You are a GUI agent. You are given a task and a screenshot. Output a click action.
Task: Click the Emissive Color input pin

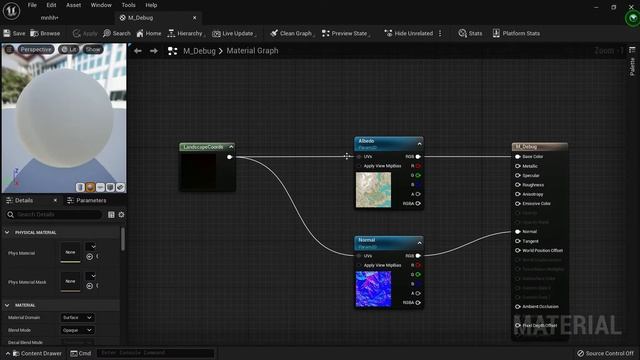pos(518,204)
